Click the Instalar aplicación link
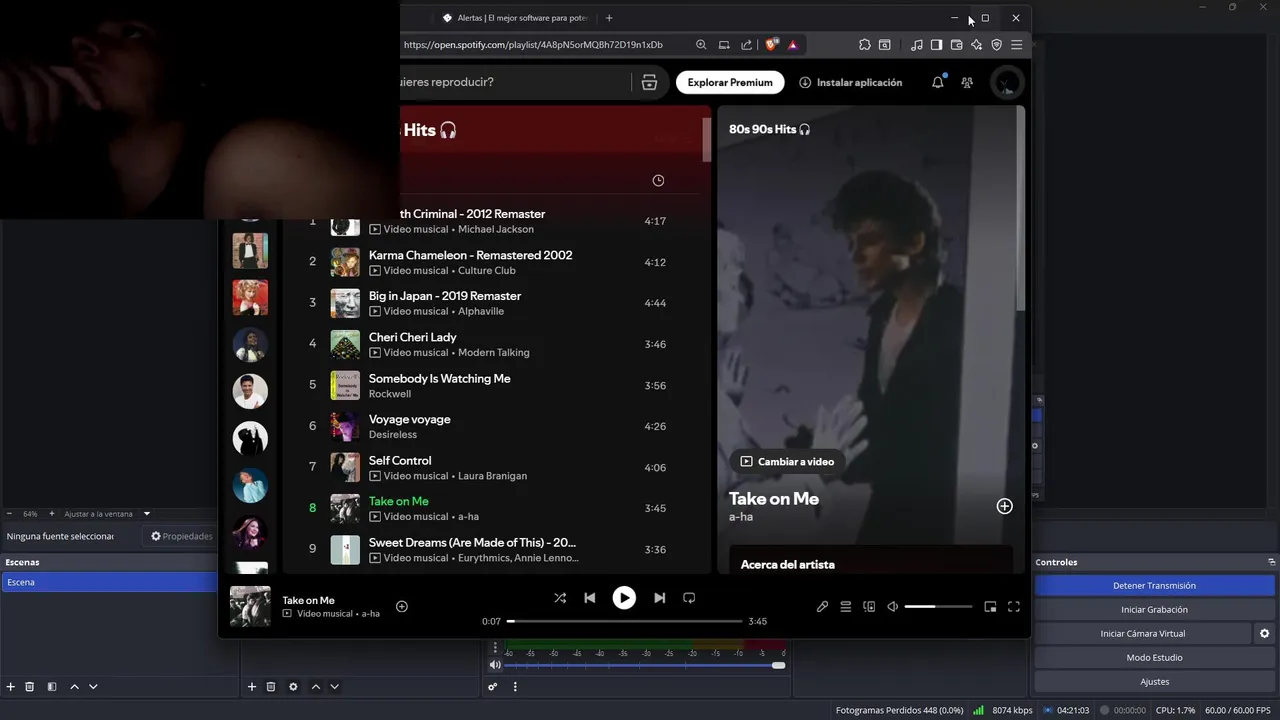The width and height of the screenshot is (1280, 720). (x=851, y=82)
